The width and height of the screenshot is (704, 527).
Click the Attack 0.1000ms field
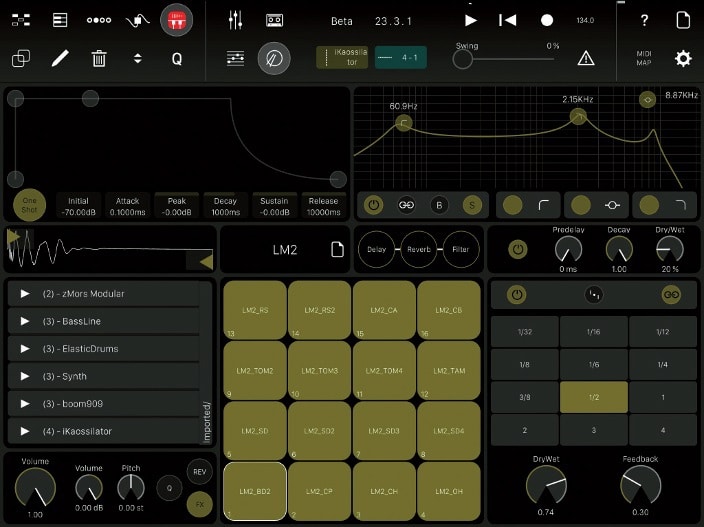point(128,206)
